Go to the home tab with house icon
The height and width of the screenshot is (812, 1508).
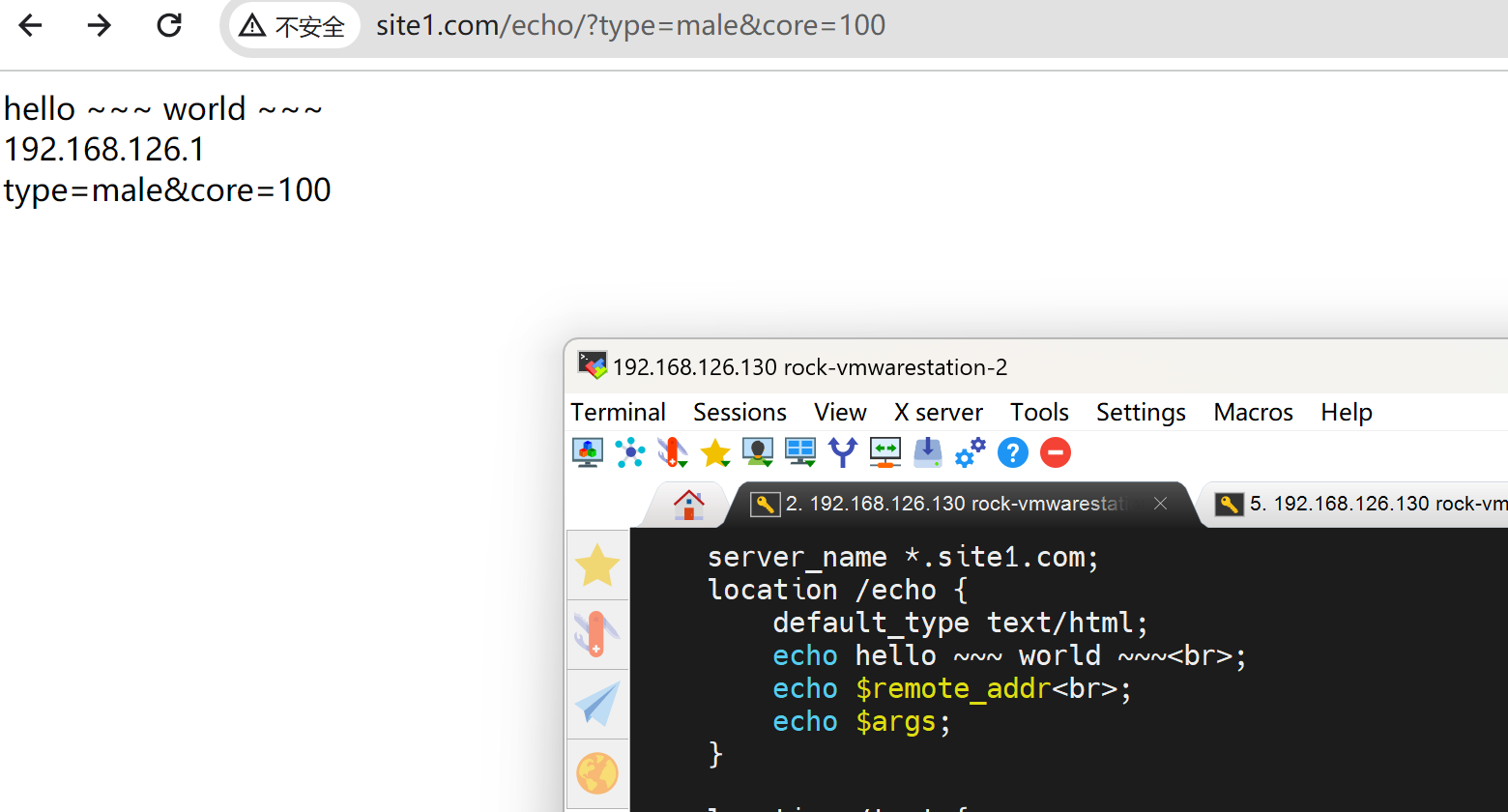pos(688,504)
